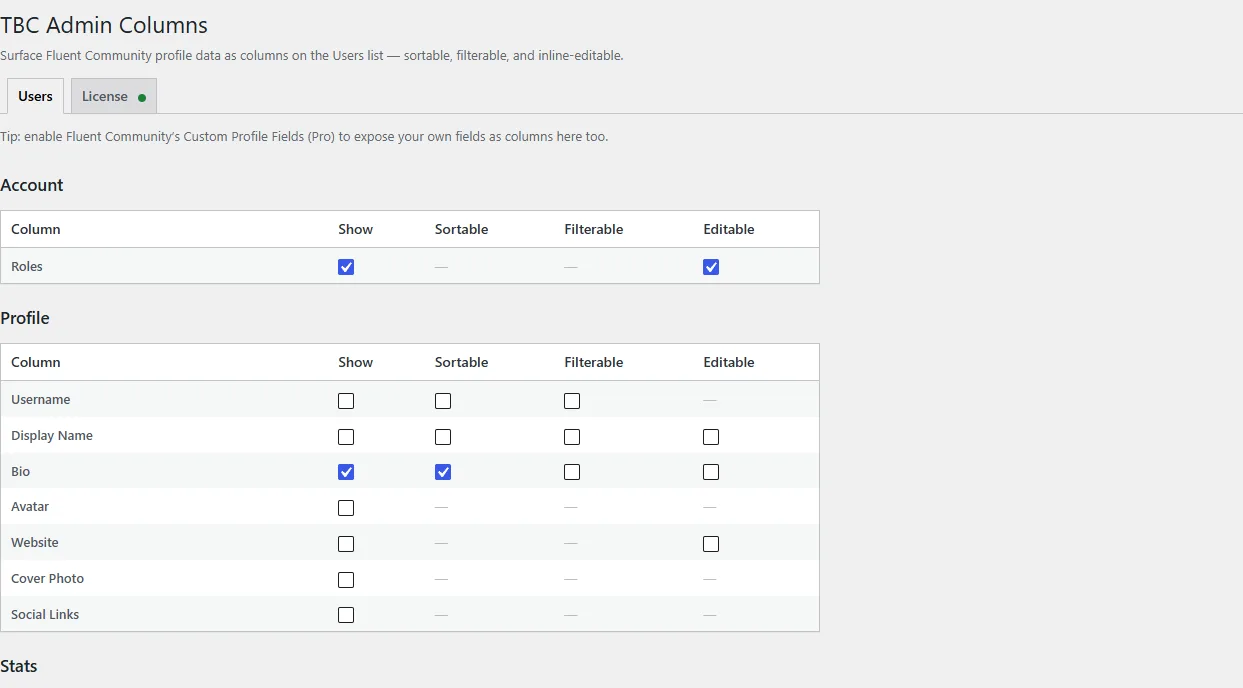The width and height of the screenshot is (1243, 688).
Task: Uncheck Show for the Bio row
Action: (346, 472)
